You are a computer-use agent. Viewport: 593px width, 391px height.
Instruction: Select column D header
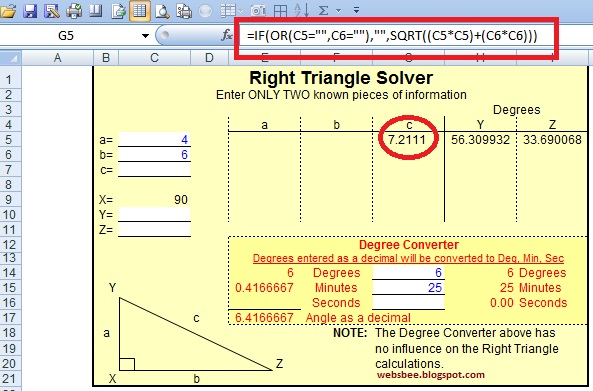(x=209, y=58)
